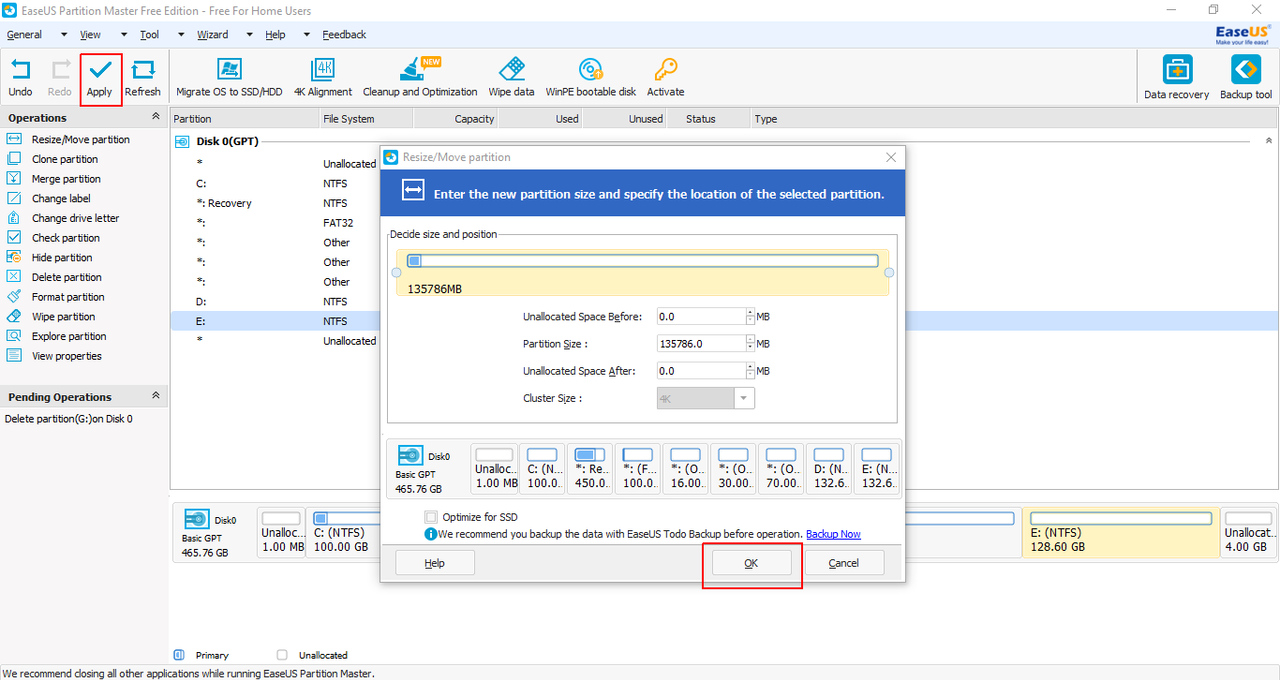Enable the Optimize for SSD checkbox
The image size is (1280, 680).
tap(431, 517)
